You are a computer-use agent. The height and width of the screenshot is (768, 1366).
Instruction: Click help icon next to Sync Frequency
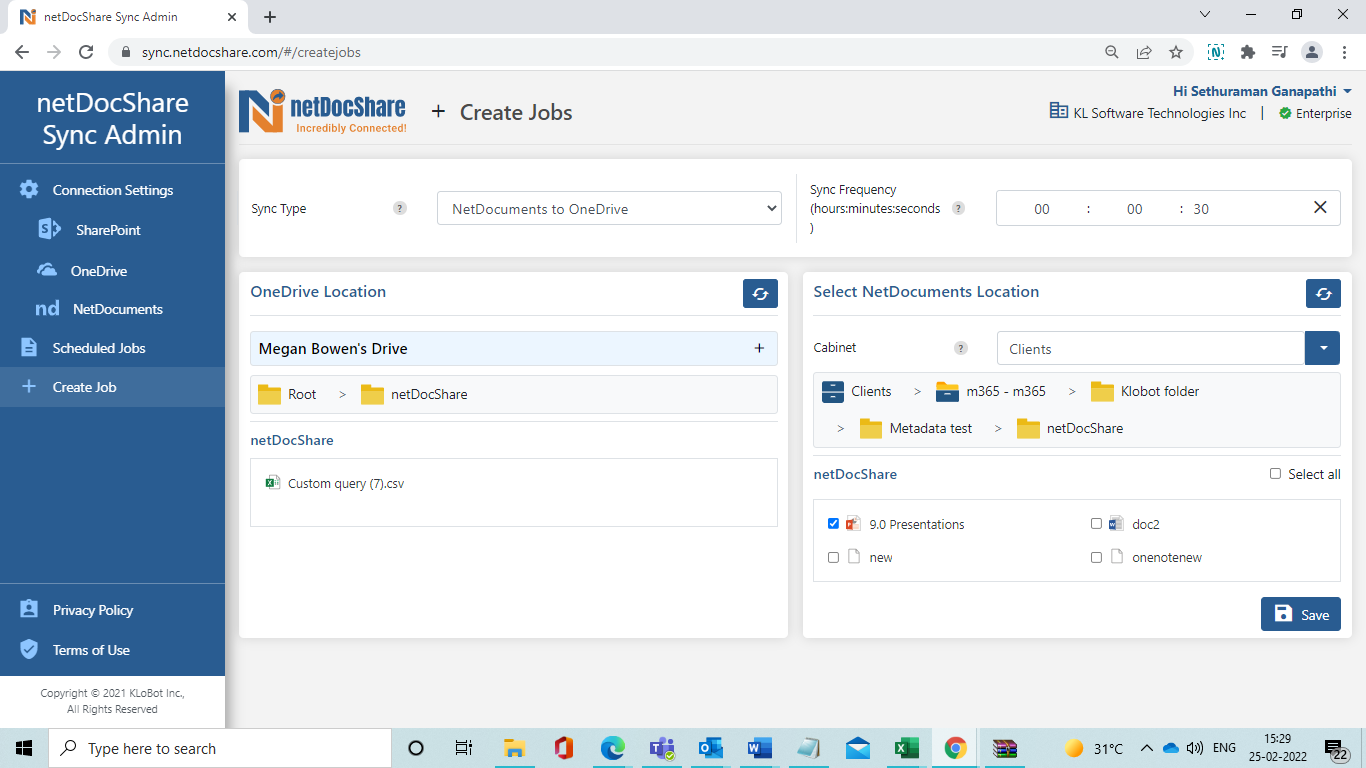(x=958, y=209)
